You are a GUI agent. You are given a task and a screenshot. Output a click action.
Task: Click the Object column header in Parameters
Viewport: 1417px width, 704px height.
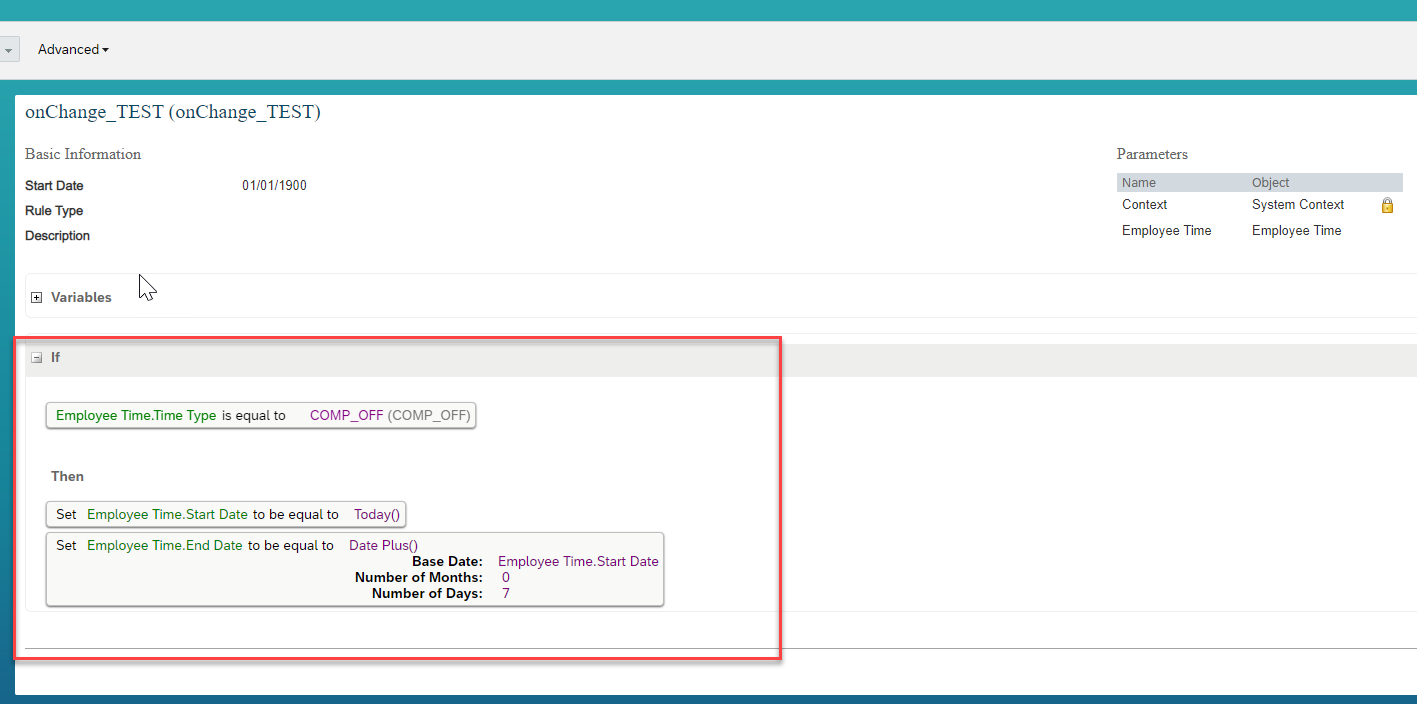[x=1271, y=183]
